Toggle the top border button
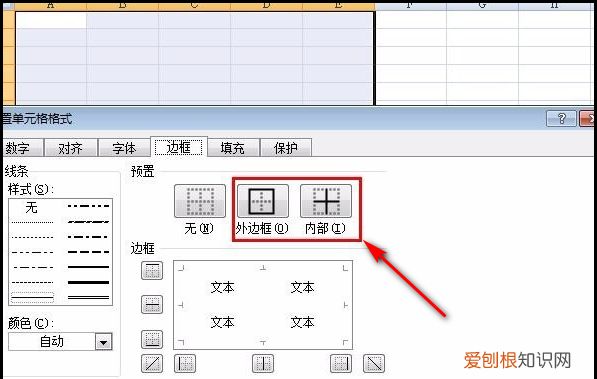Viewport: 597px width, 379px height. (152, 270)
